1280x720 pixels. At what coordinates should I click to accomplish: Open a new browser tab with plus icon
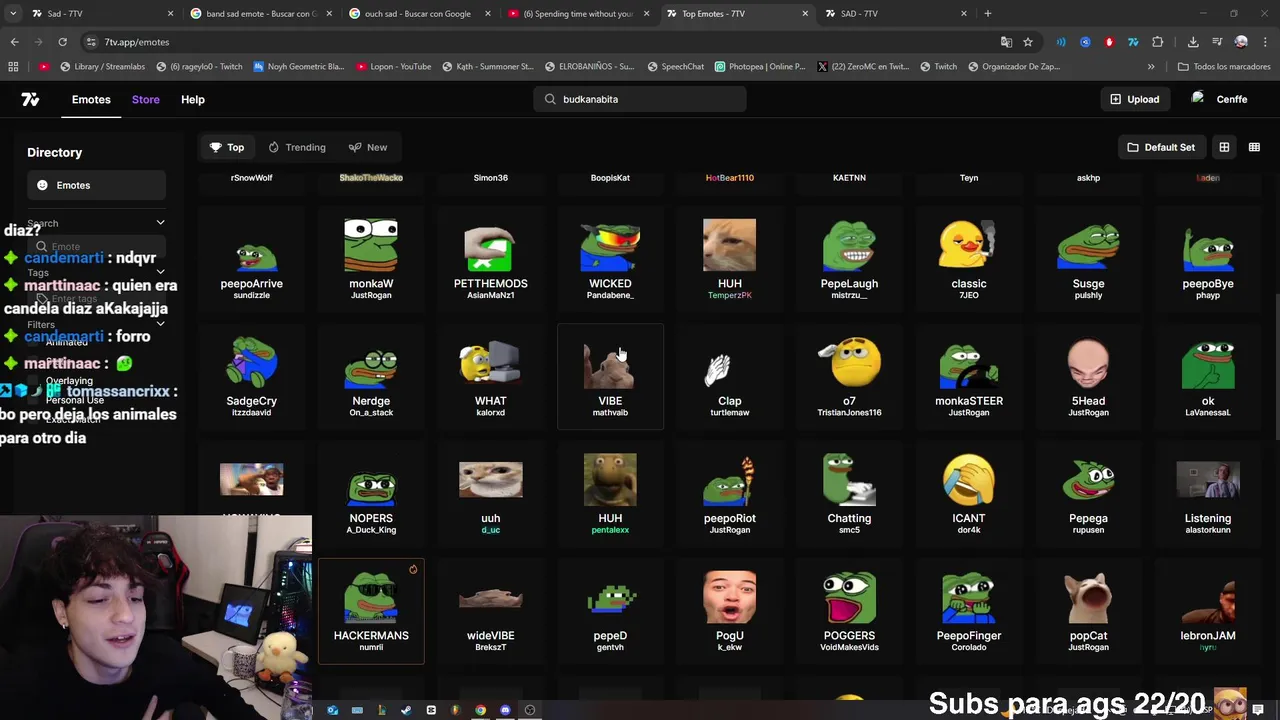click(x=988, y=13)
